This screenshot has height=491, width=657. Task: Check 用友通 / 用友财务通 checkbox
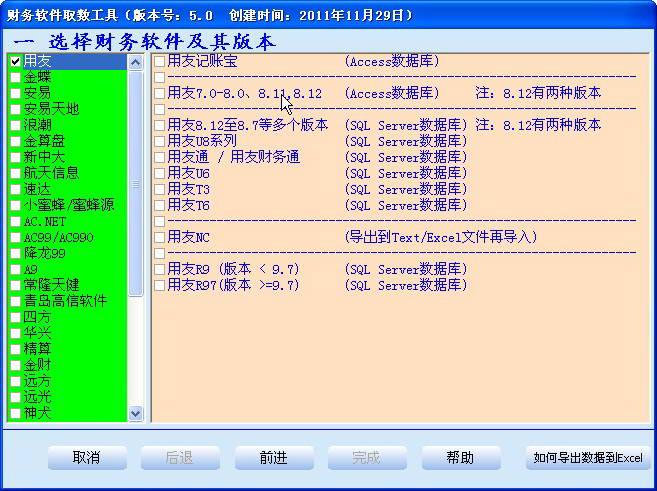click(x=159, y=158)
